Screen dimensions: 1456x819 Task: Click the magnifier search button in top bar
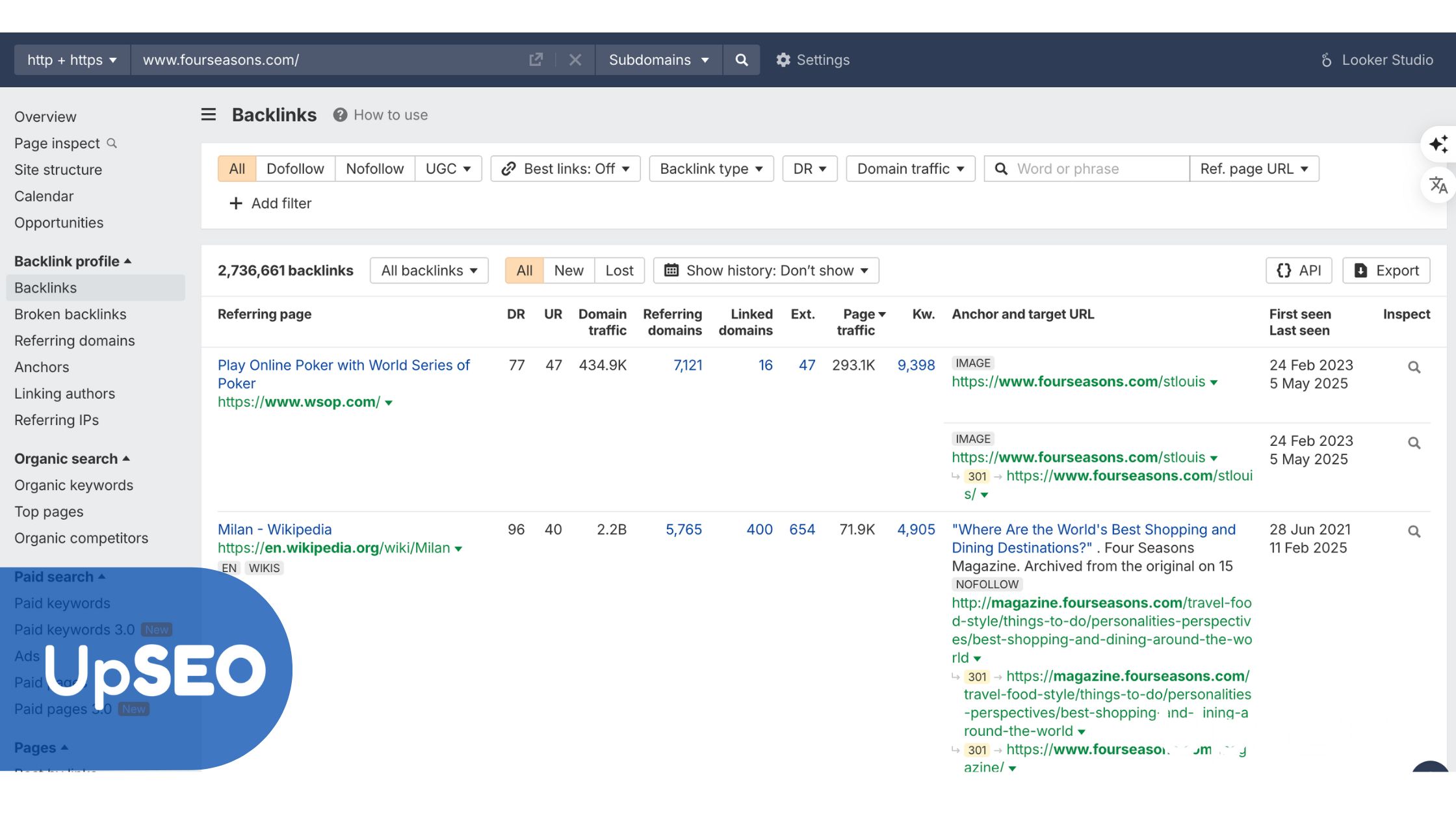tap(741, 60)
